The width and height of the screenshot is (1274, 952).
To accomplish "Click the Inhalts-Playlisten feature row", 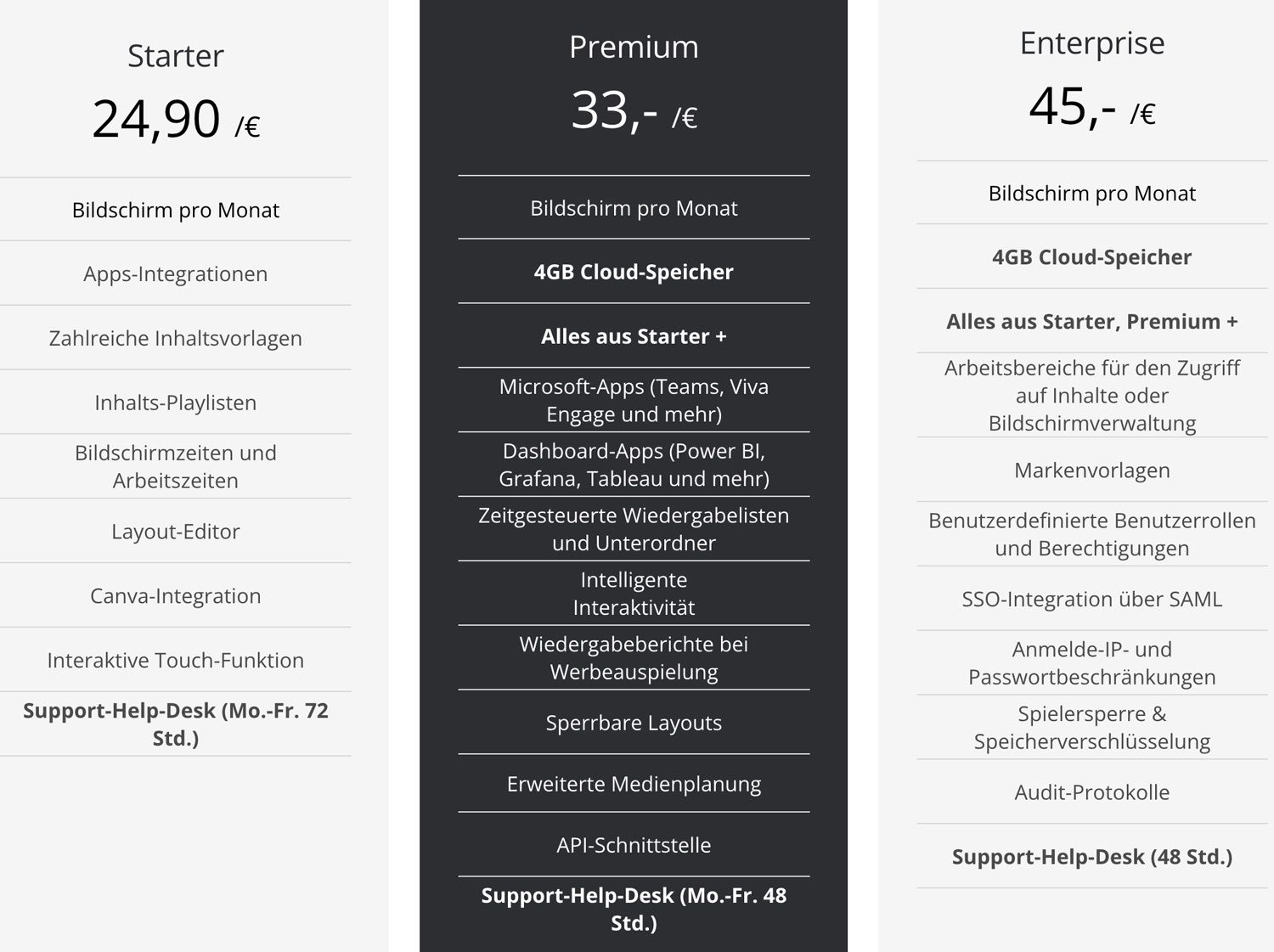I will [x=175, y=403].
